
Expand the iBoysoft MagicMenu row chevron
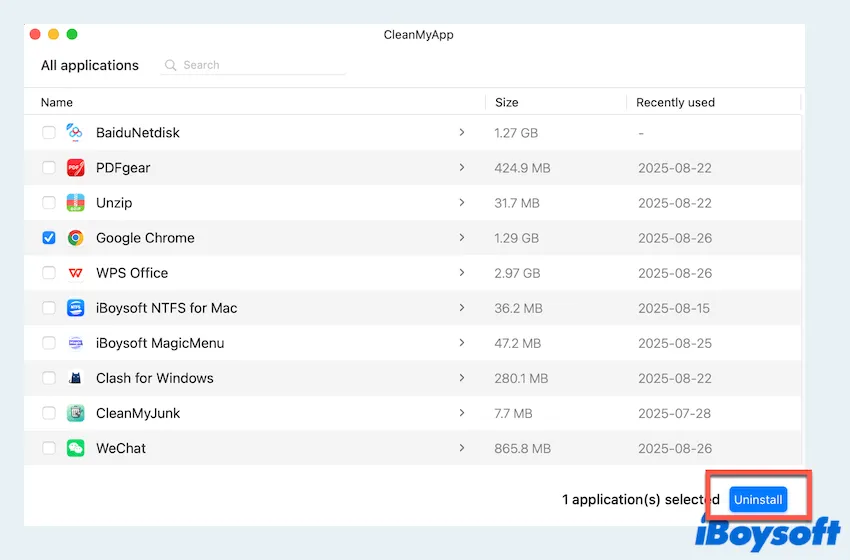462,343
